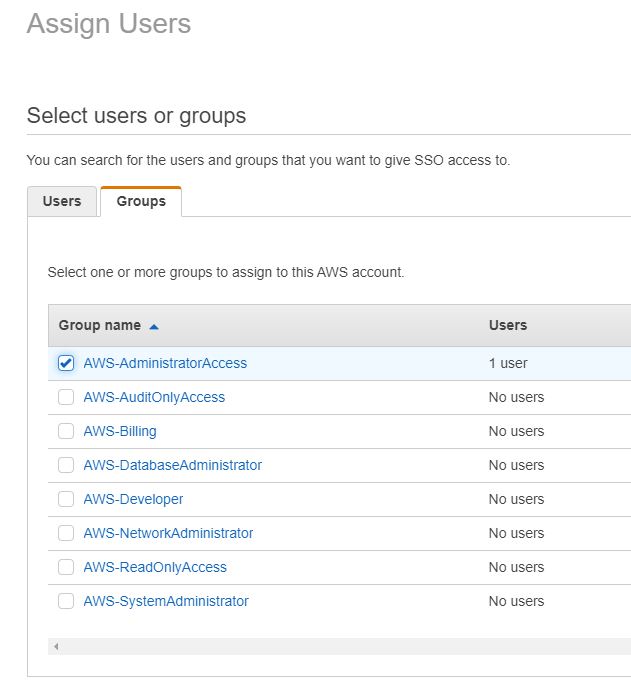Enable the AWS-Developer group checkbox
This screenshot has width=631, height=686.
pyautogui.click(x=66, y=499)
